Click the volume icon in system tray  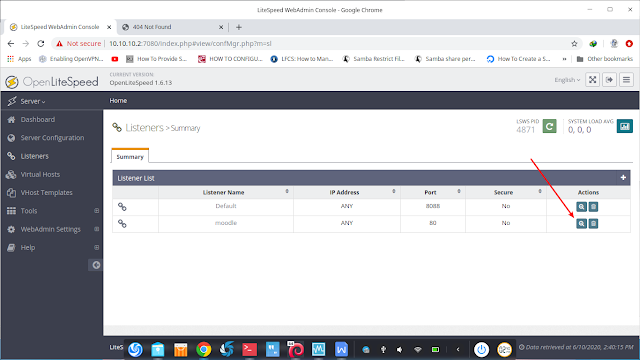[x=400, y=350]
